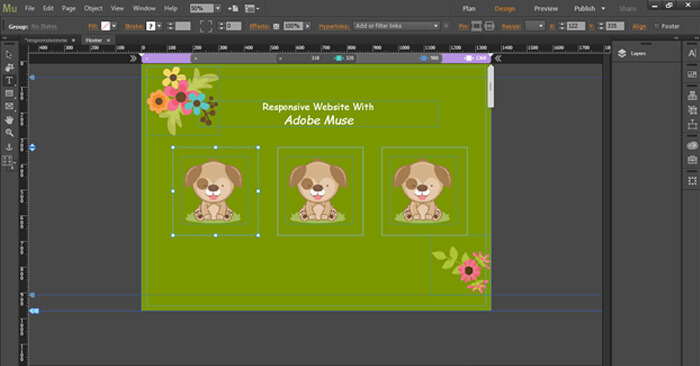Click the canvas vertical scrollbar handle

tap(491, 87)
